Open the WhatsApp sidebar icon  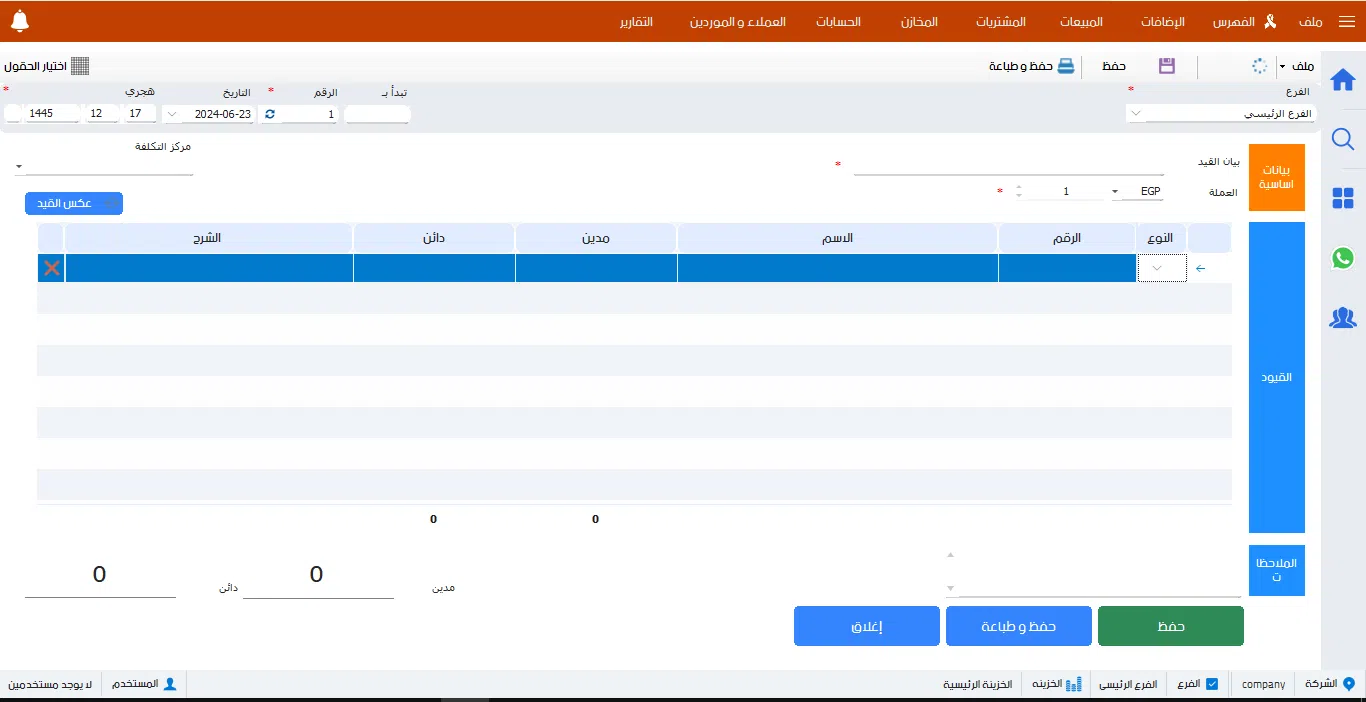(1343, 258)
